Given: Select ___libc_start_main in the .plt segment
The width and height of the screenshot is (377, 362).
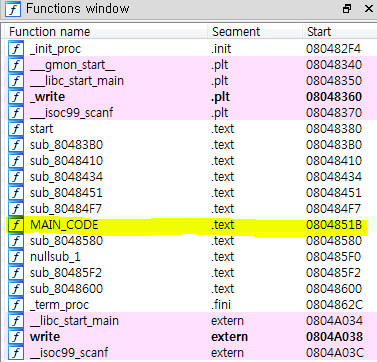Looking at the screenshot, I should pos(77,81).
